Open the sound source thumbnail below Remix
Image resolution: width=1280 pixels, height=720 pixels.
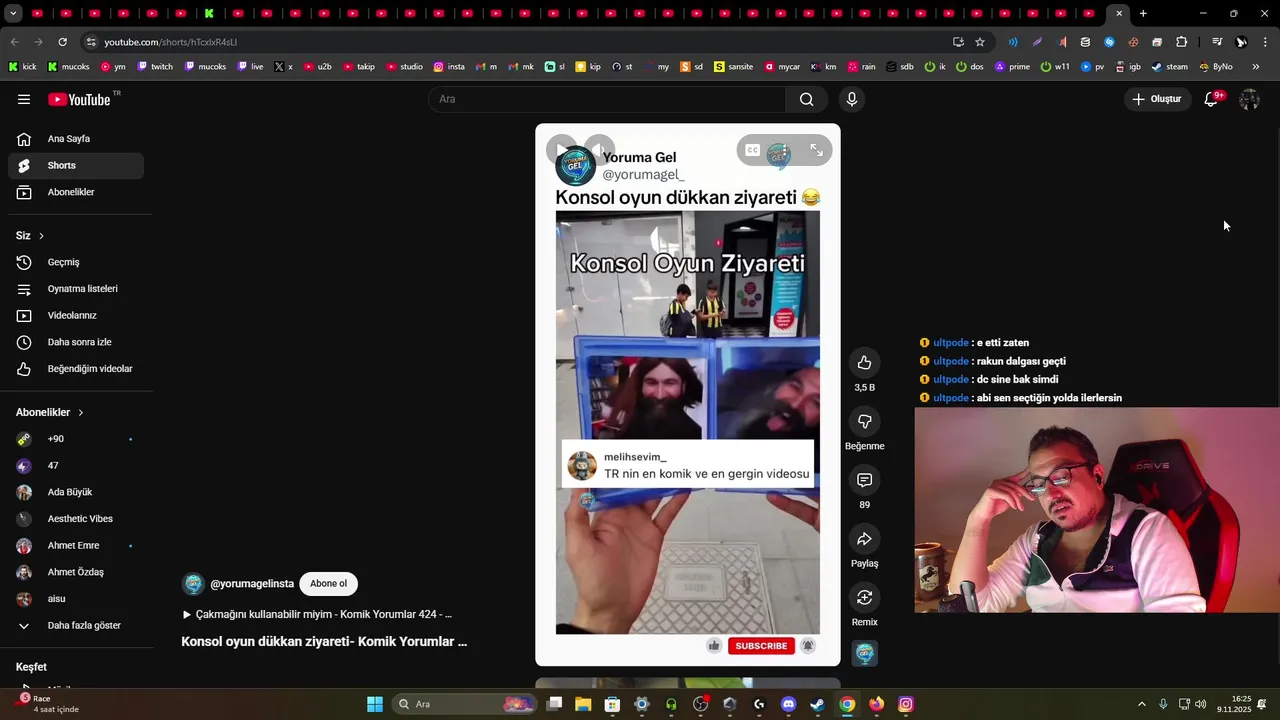click(864, 653)
